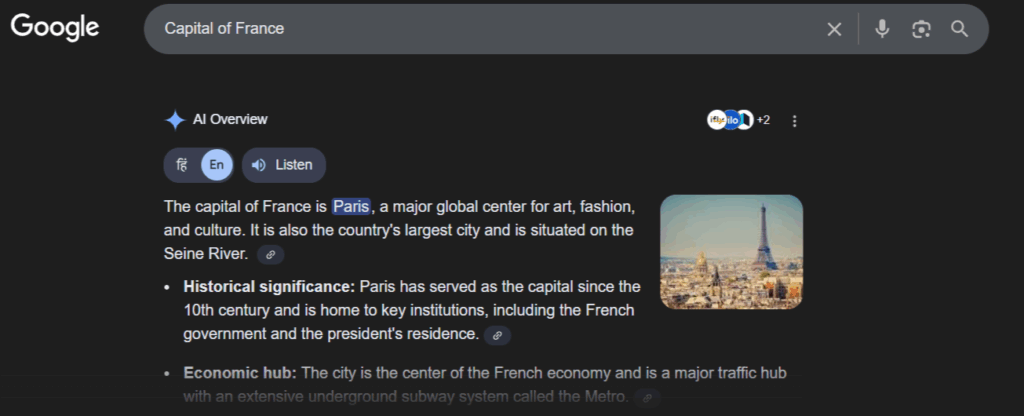Viewport: 1024px width, 416px height.
Task: Open source link after Seine River sentence
Action: click(x=270, y=255)
